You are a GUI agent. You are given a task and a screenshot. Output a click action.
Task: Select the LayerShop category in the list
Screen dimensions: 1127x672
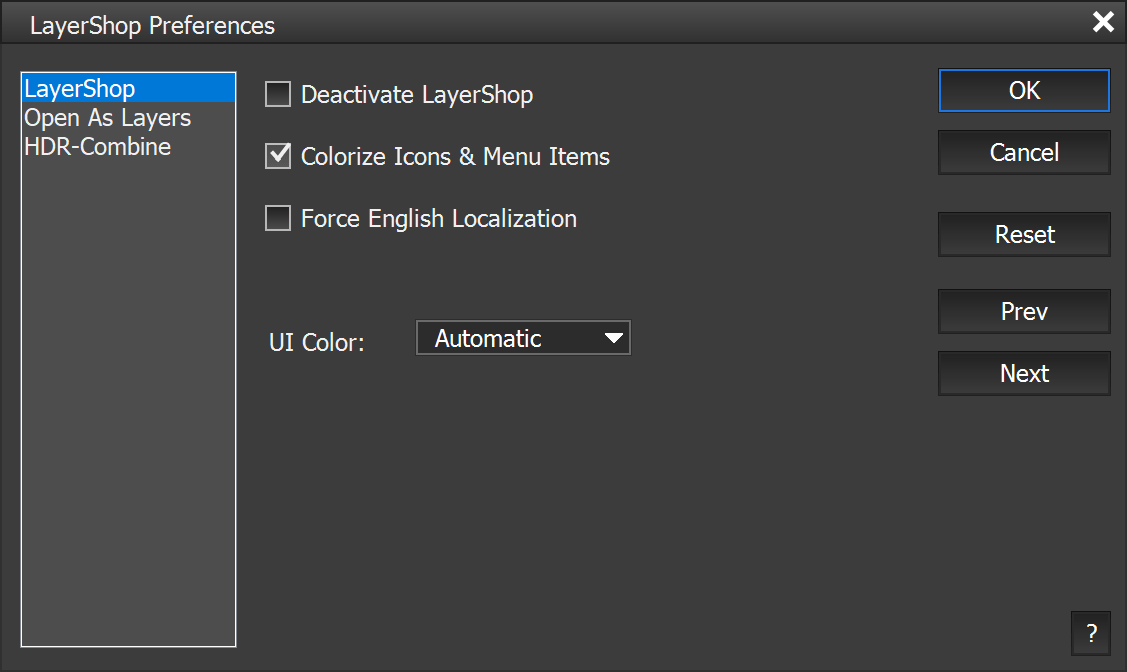tap(80, 89)
